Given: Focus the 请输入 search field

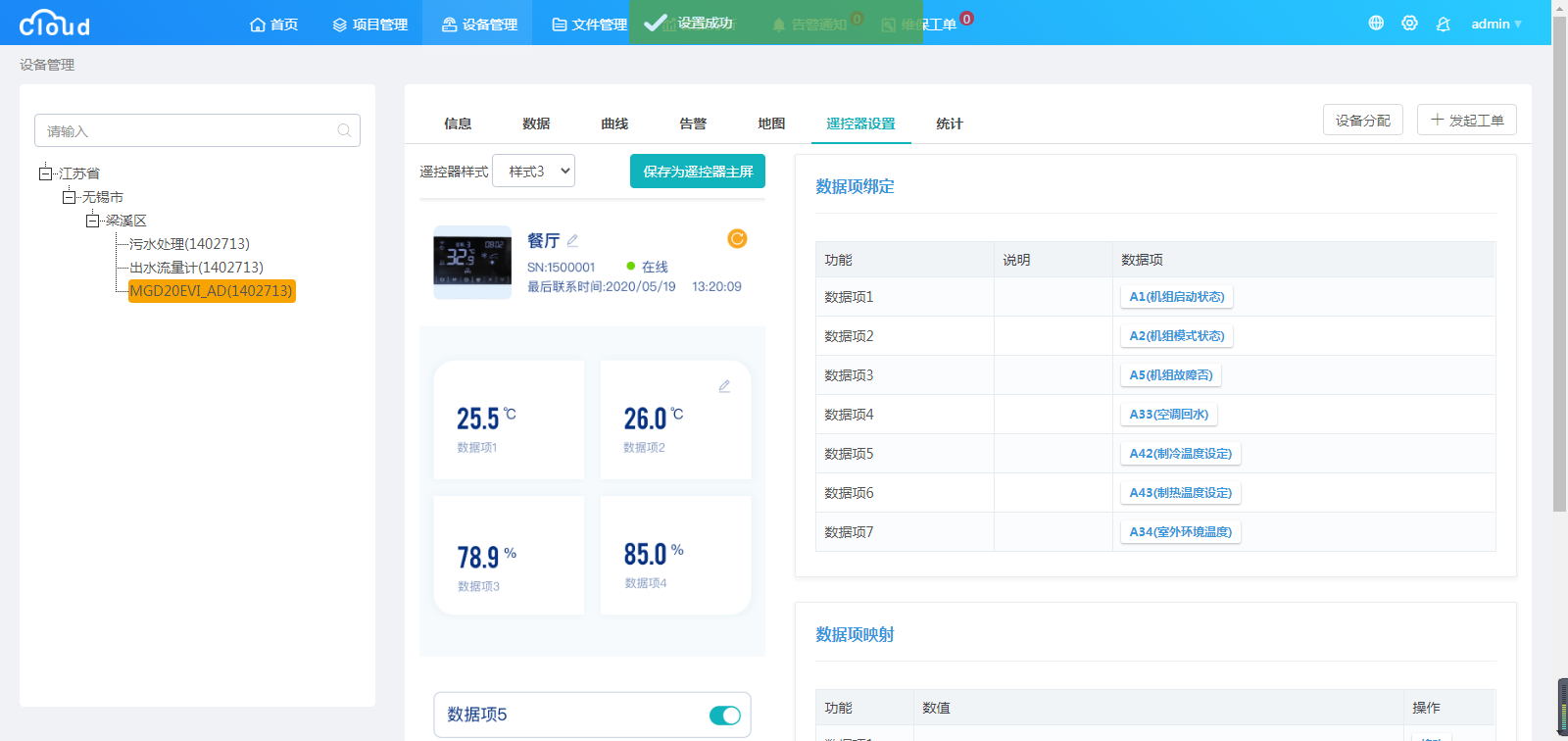Looking at the screenshot, I should (x=197, y=130).
